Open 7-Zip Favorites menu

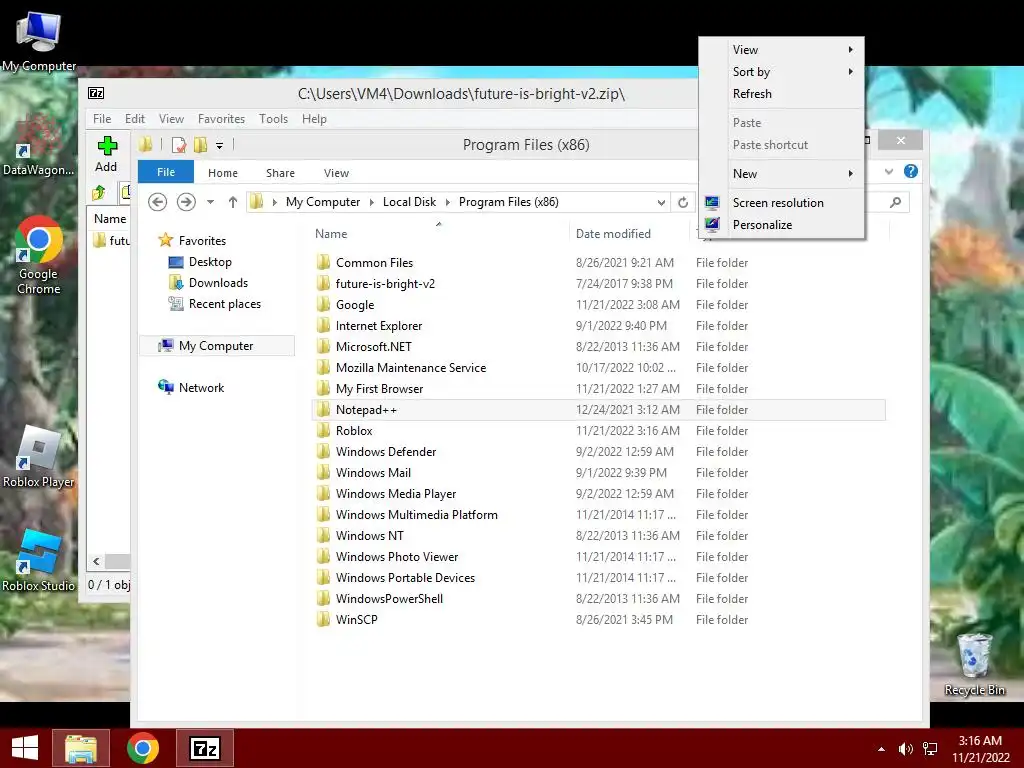(221, 119)
